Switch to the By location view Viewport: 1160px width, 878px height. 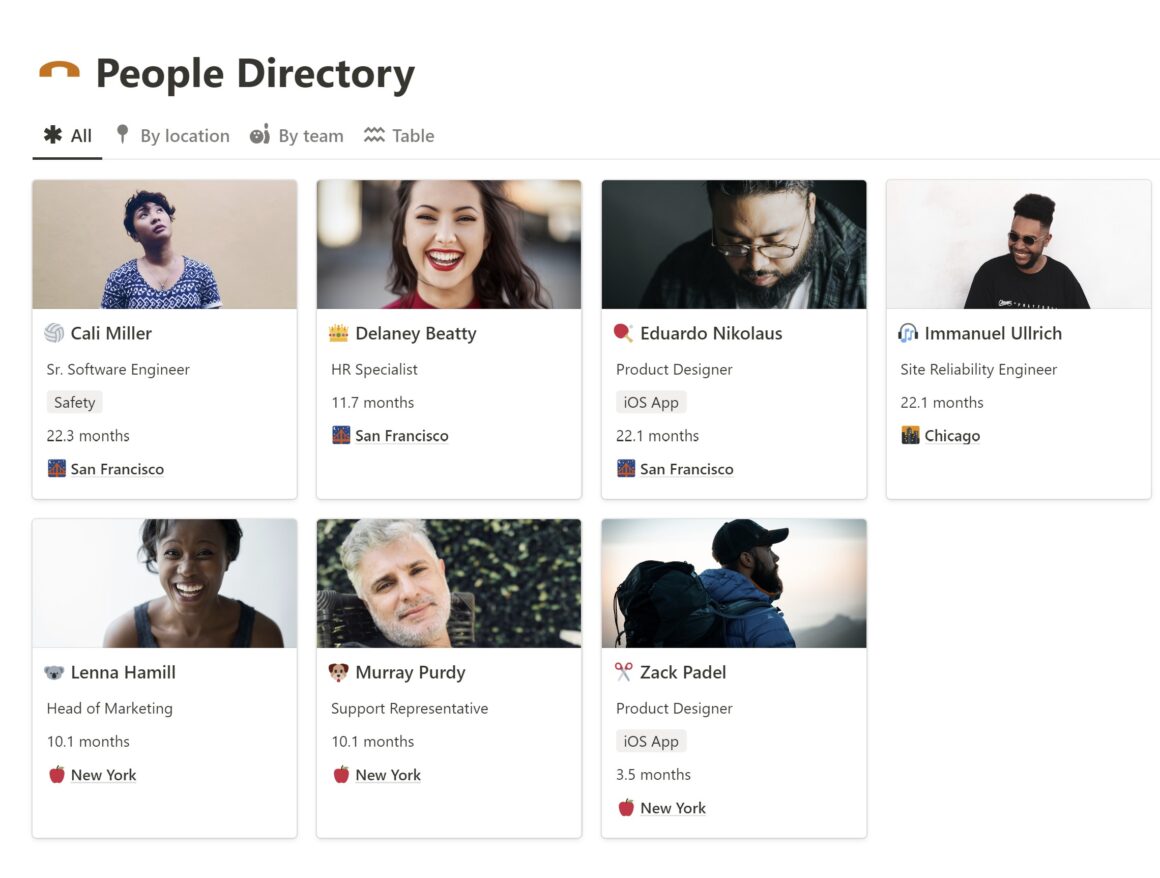172,136
